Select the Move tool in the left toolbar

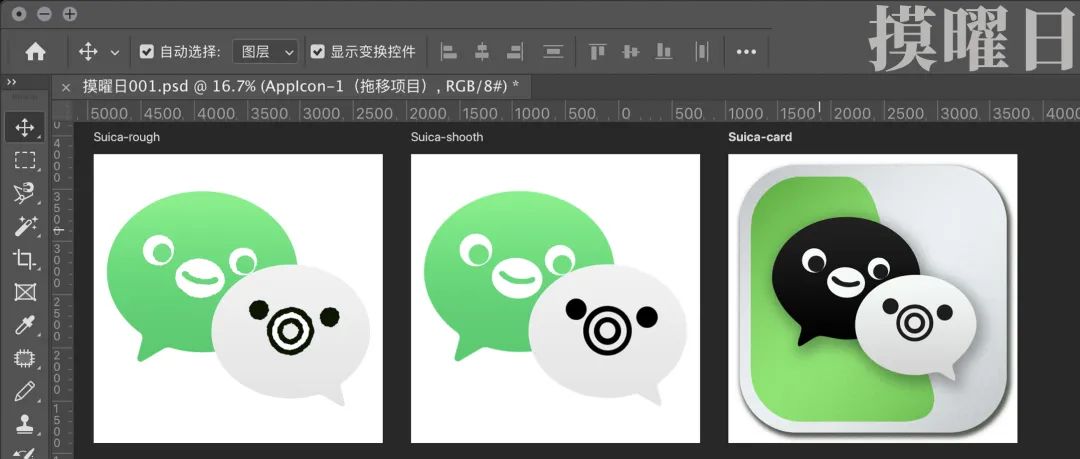(x=25, y=128)
